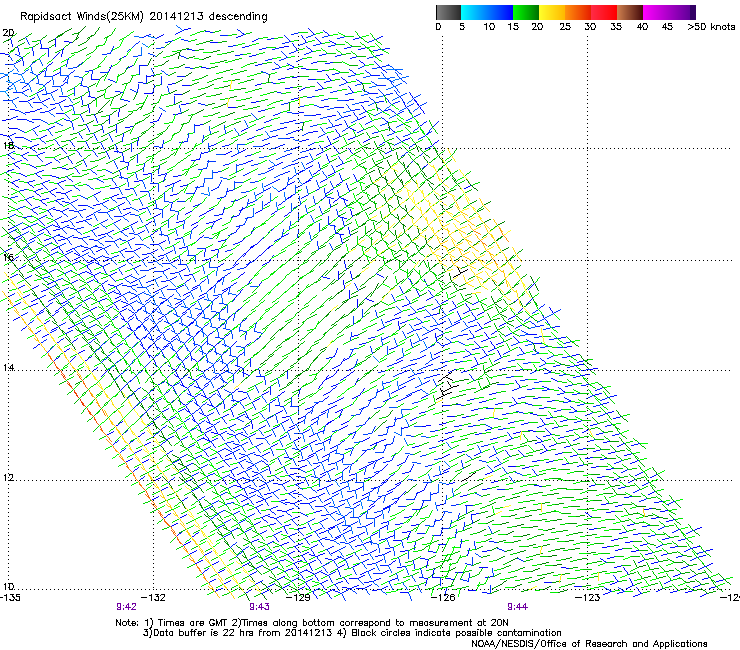The image size is (740, 650).
Task: Click the title 'Rapidscat Winds(25KM) 20141213 descending'
Action: [143, 16]
